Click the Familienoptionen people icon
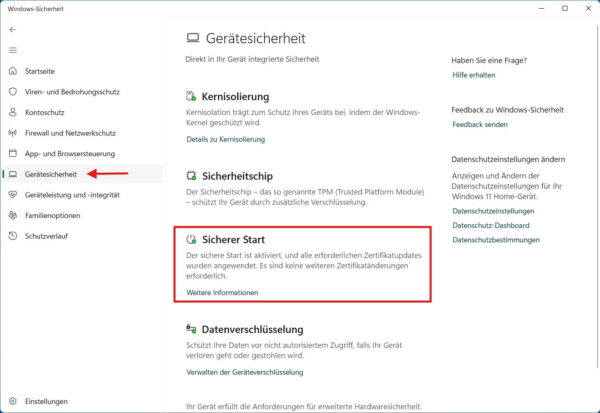The height and width of the screenshot is (413, 600). point(13,215)
